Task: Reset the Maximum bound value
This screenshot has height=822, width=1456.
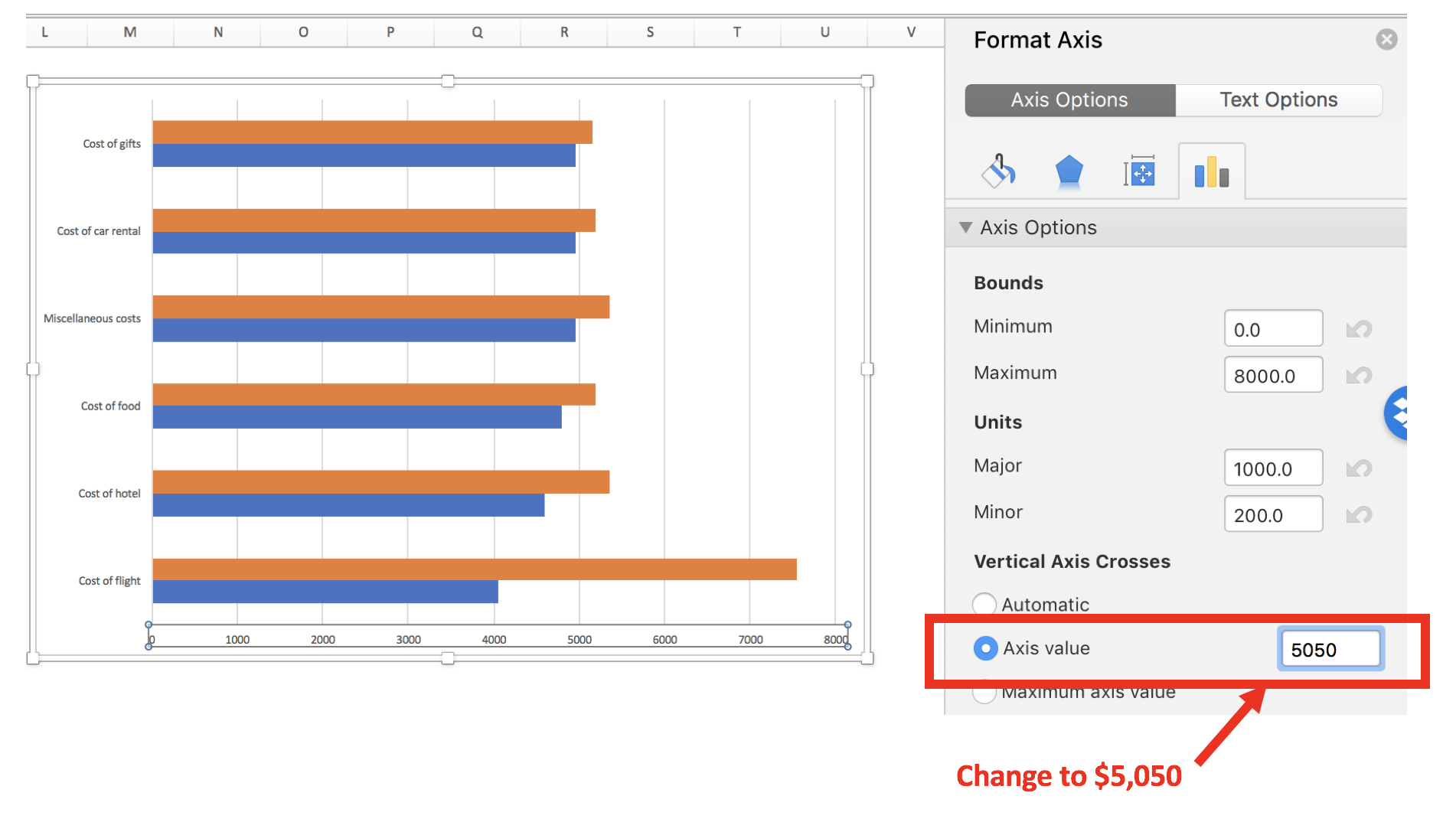Action: coord(1359,375)
